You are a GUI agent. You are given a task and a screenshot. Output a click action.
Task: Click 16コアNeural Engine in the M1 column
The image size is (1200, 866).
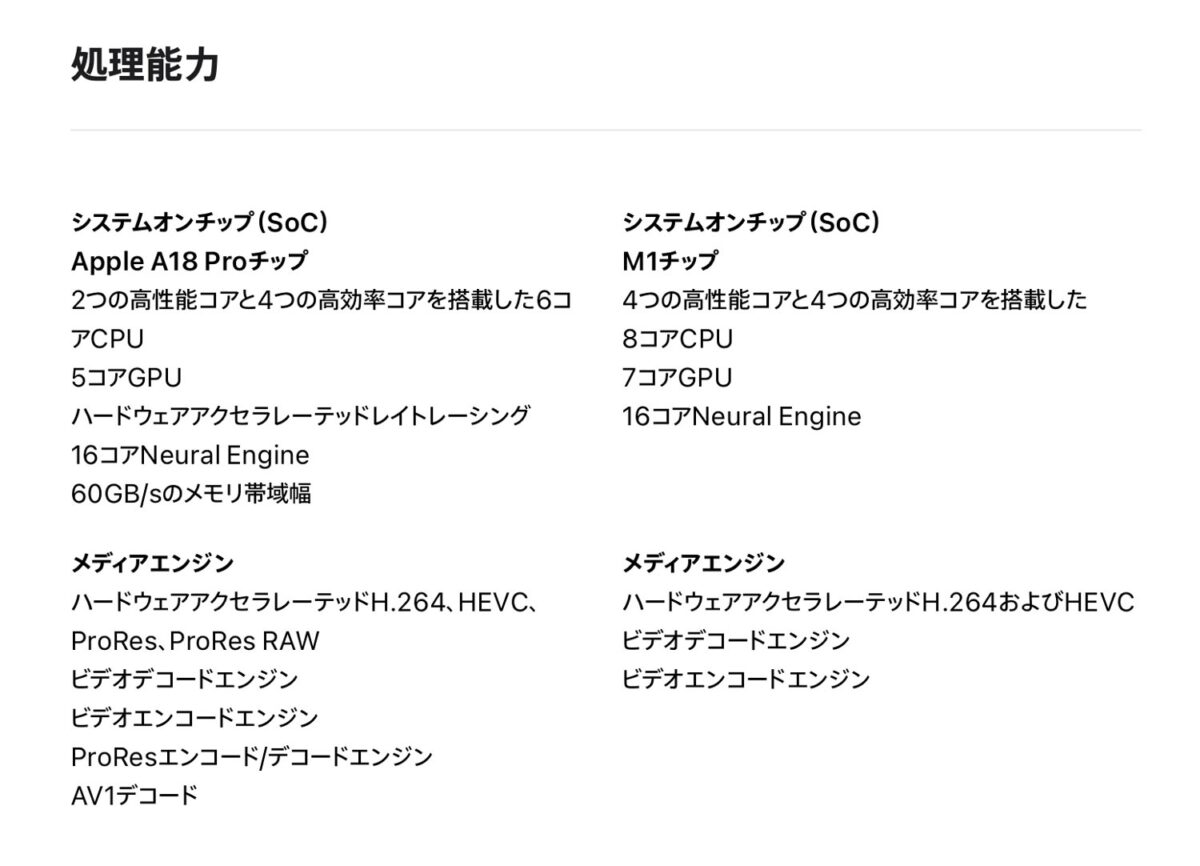tap(741, 416)
